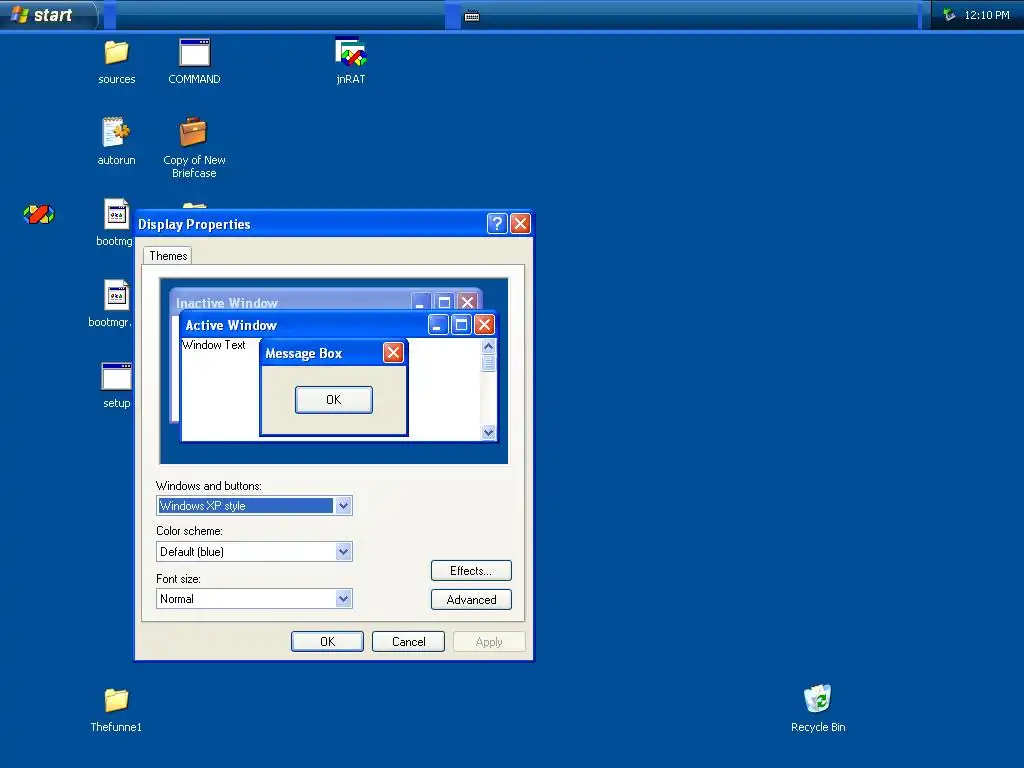Click the Effects... button

(471, 571)
